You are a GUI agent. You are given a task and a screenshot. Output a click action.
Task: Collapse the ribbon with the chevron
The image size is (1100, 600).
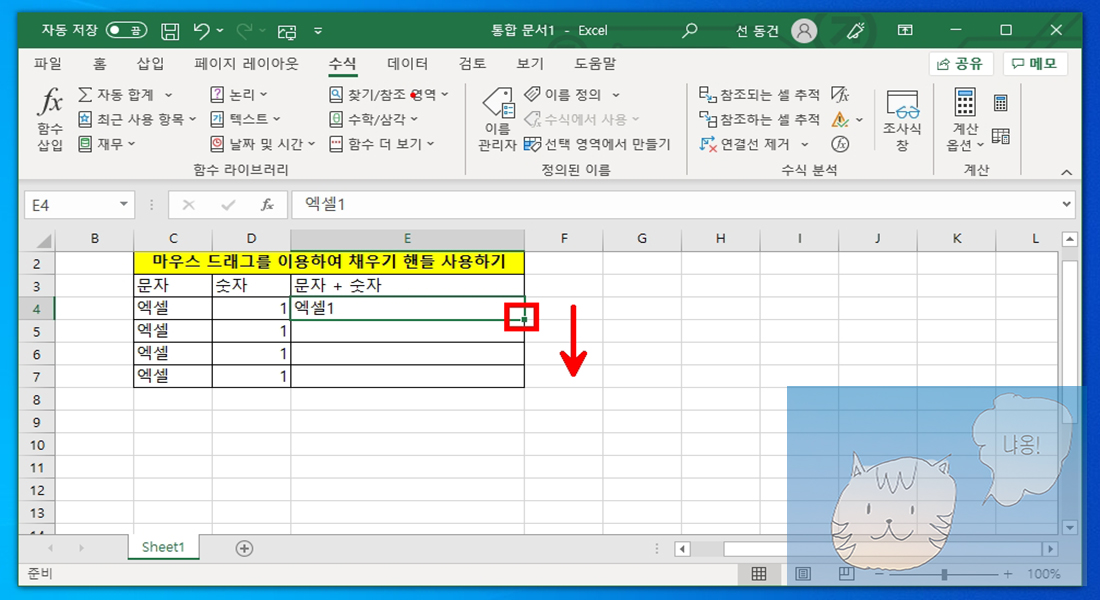click(1066, 172)
